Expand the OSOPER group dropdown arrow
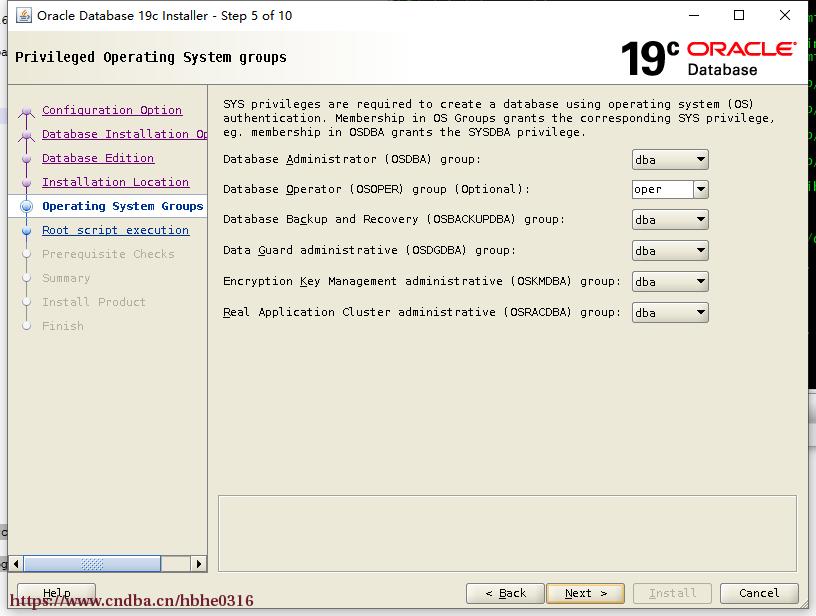 click(701, 189)
